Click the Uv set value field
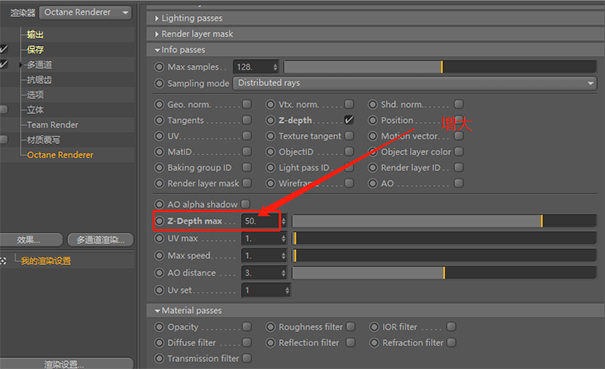605x369 pixels. pos(262,290)
